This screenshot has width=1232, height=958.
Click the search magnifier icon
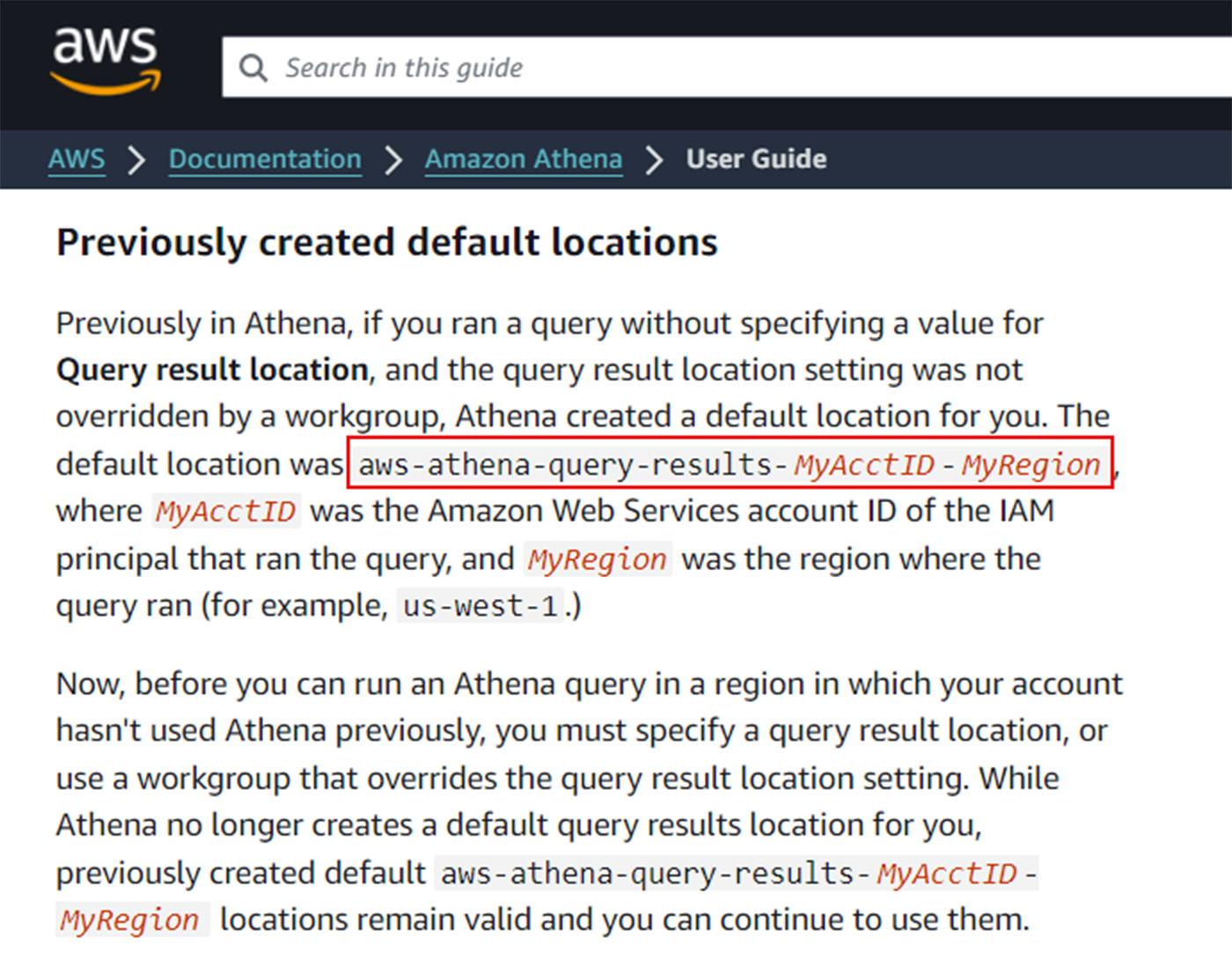[253, 68]
